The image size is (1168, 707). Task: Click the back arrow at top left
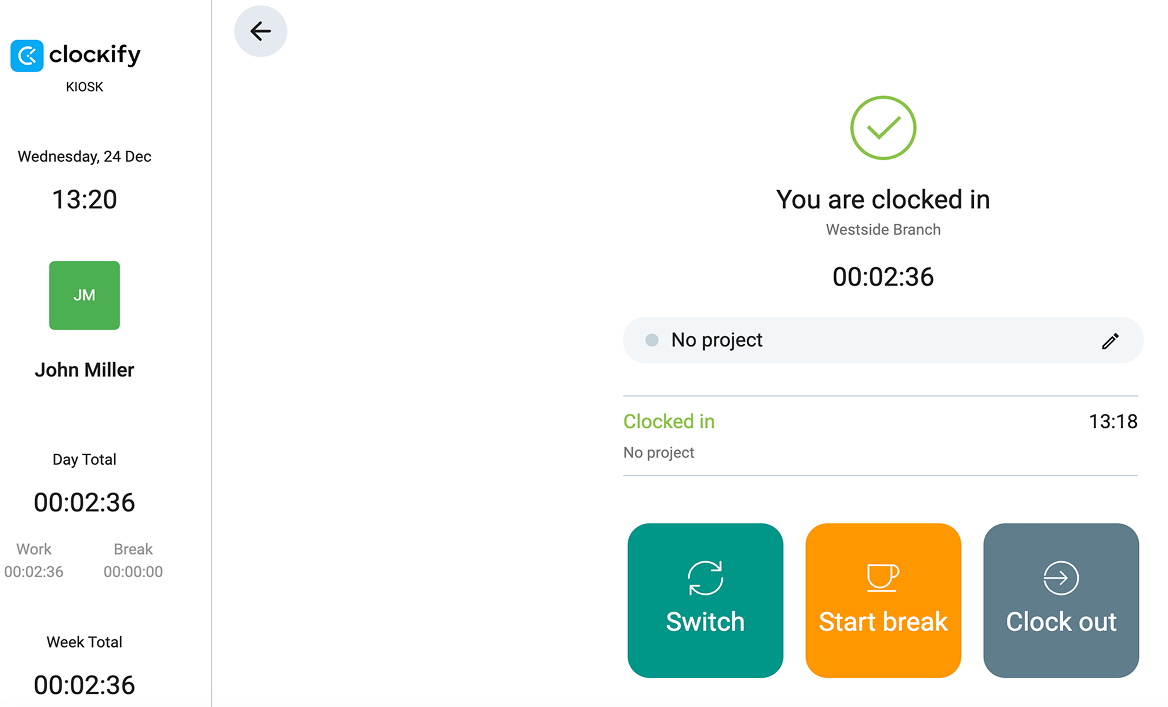(x=260, y=31)
